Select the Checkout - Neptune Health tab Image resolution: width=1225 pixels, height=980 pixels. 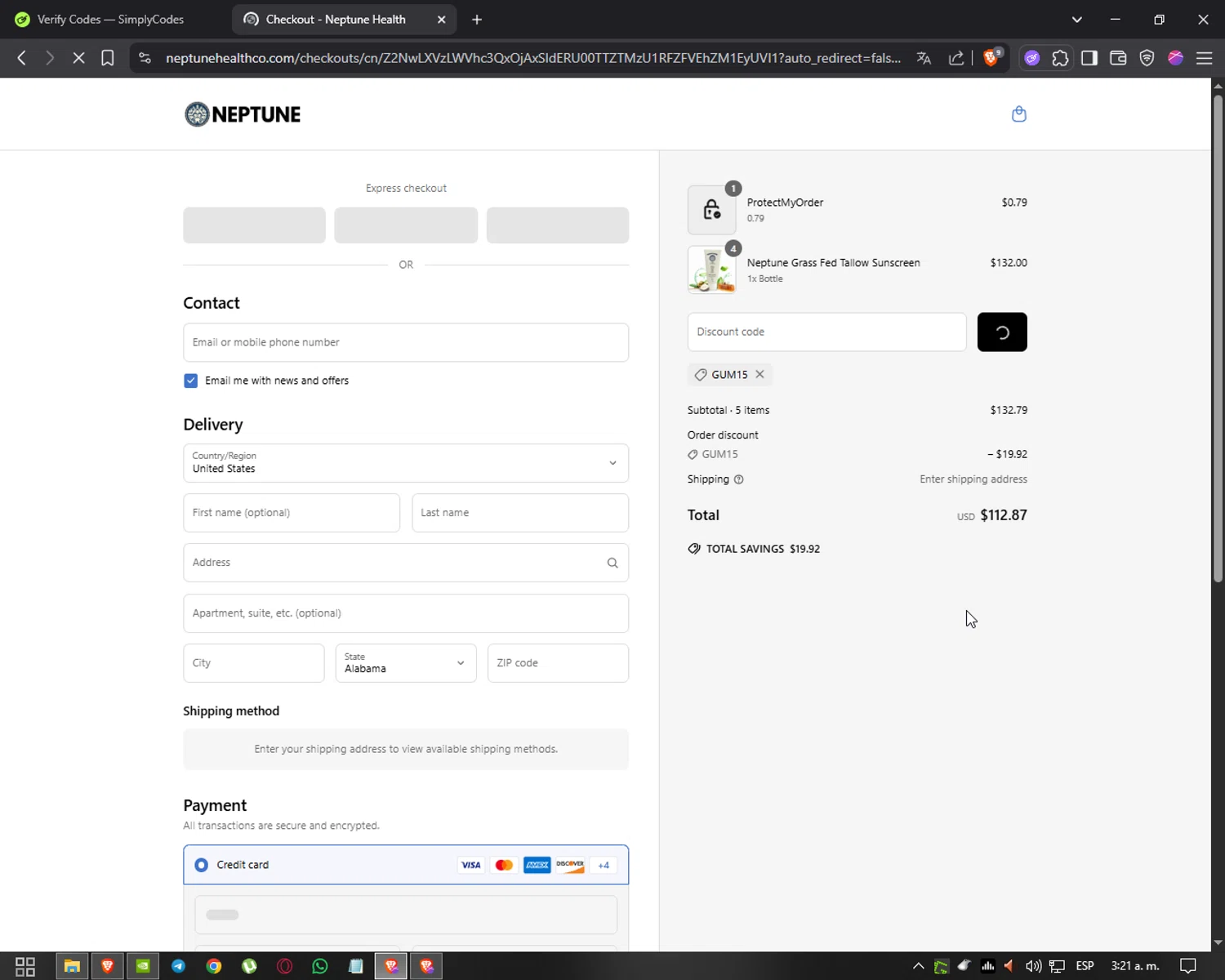pyautogui.click(x=336, y=20)
